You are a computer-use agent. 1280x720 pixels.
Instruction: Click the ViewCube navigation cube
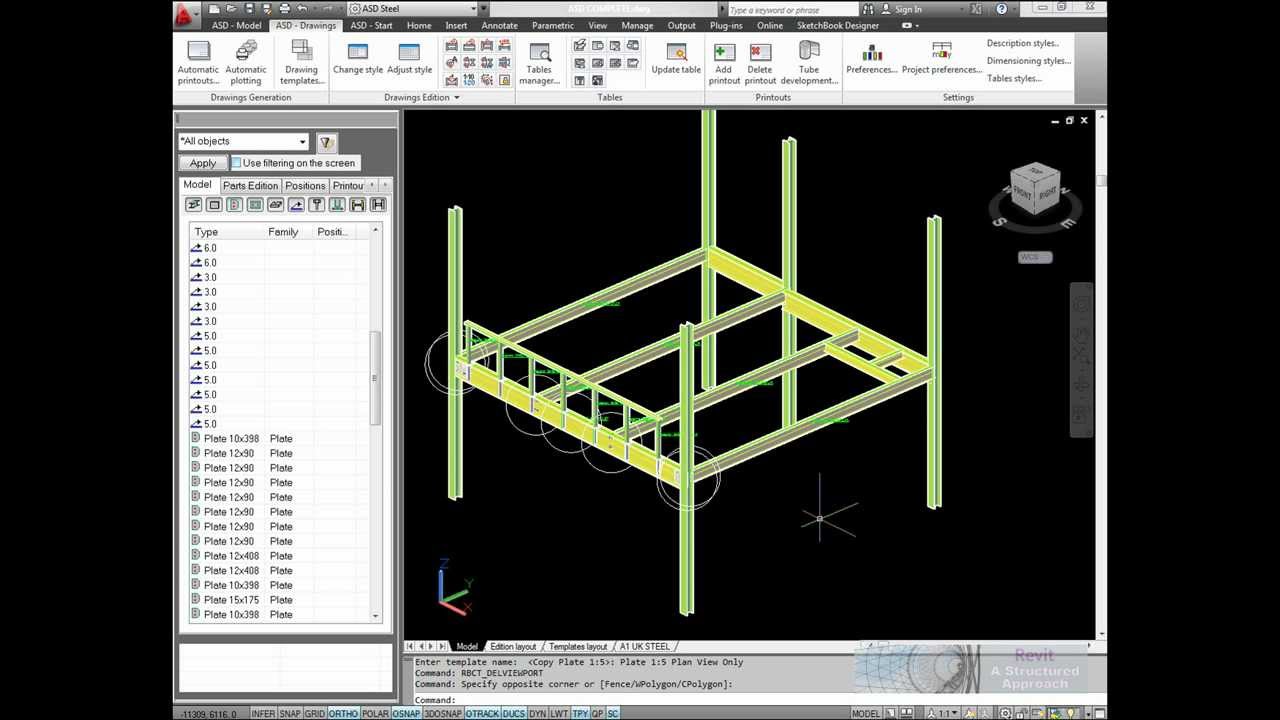pyautogui.click(x=1035, y=189)
